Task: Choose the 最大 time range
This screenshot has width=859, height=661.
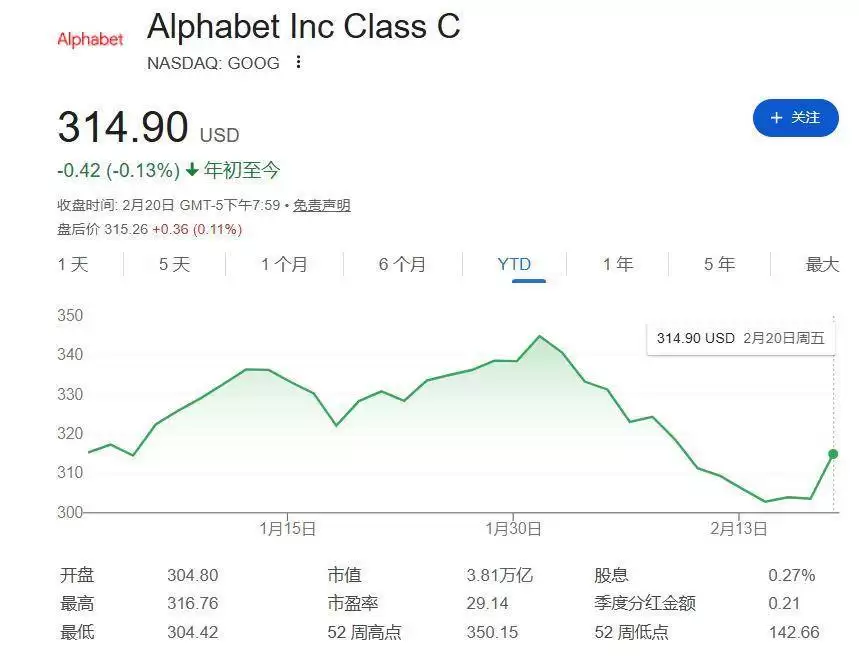Action: click(x=821, y=264)
